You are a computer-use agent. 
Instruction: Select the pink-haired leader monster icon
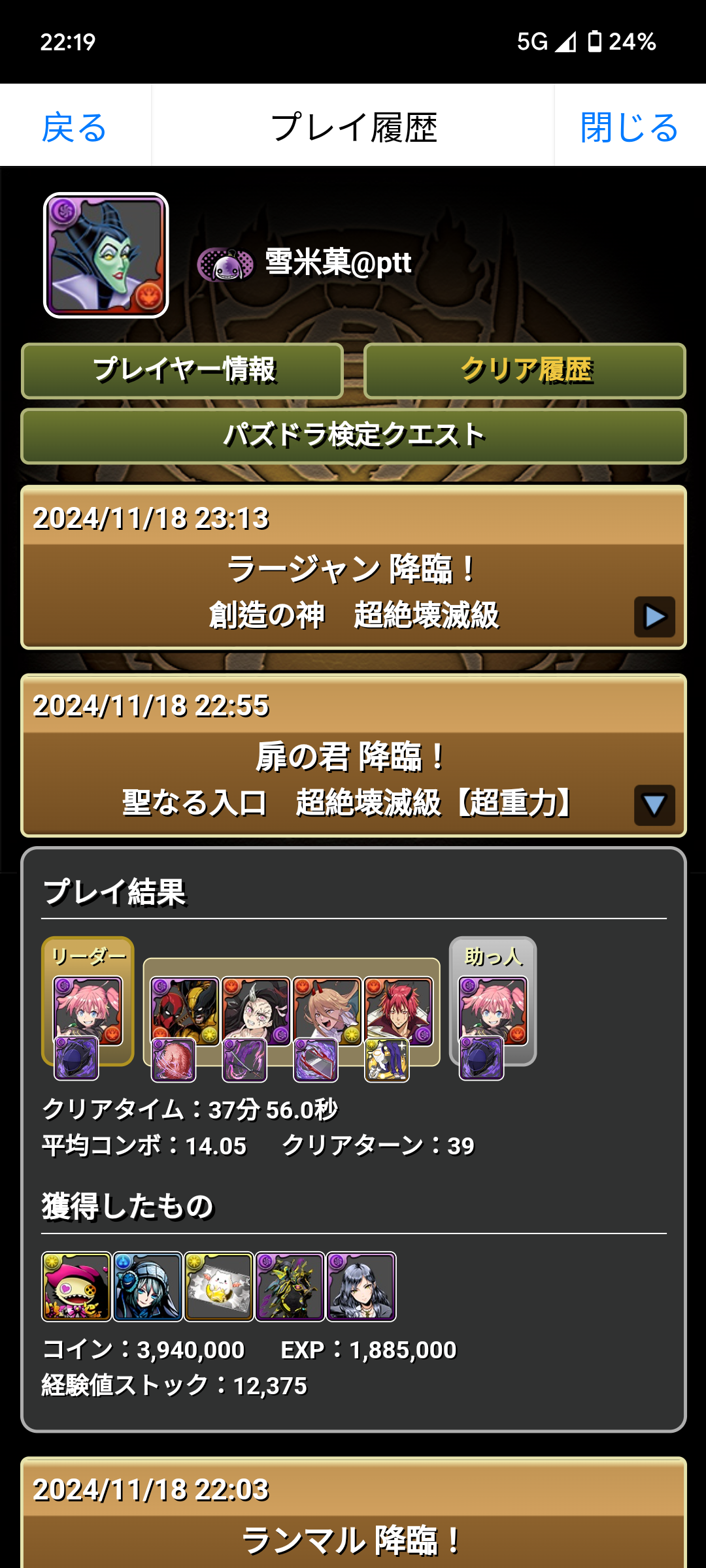(x=88, y=1011)
